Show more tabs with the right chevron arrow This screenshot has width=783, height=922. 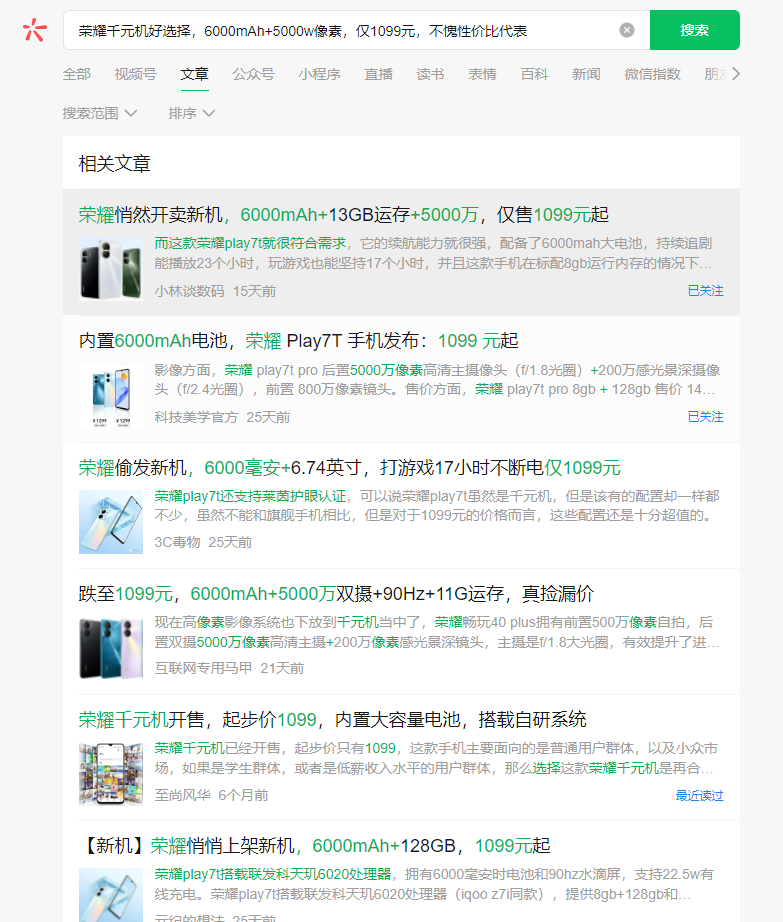coord(735,74)
